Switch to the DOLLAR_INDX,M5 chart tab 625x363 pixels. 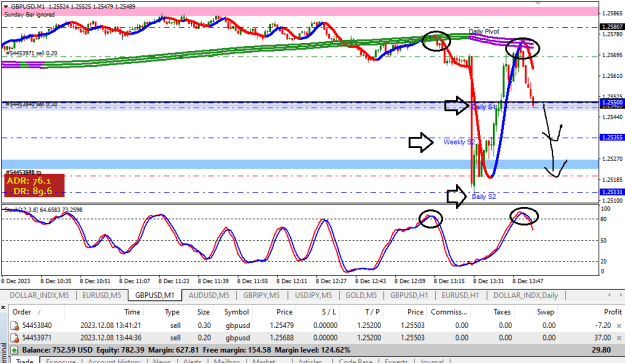coord(39,295)
